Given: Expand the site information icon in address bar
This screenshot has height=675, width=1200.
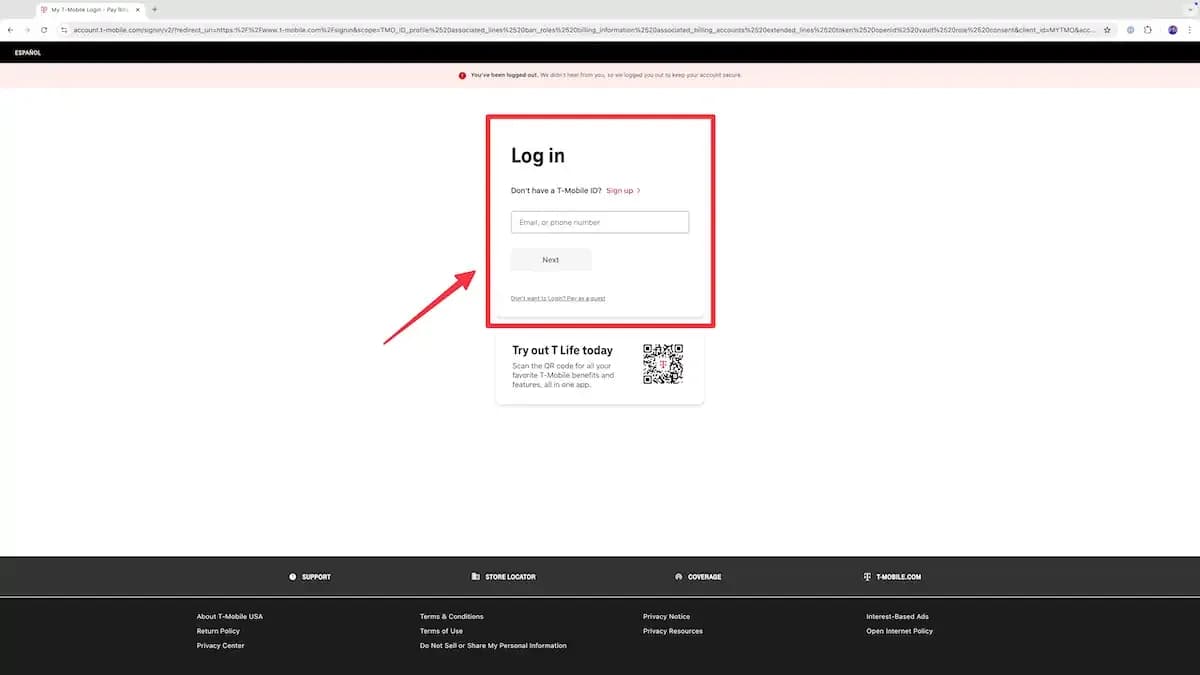Looking at the screenshot, I should pyautogui.click(x=62, y=30).
